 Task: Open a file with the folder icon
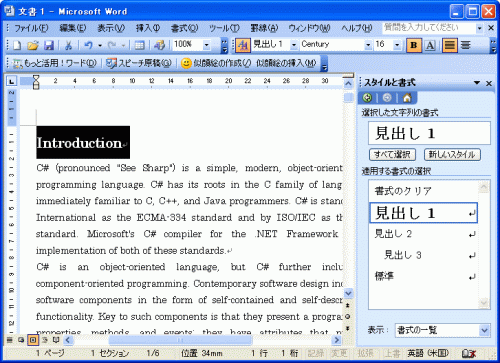point(33,45)
